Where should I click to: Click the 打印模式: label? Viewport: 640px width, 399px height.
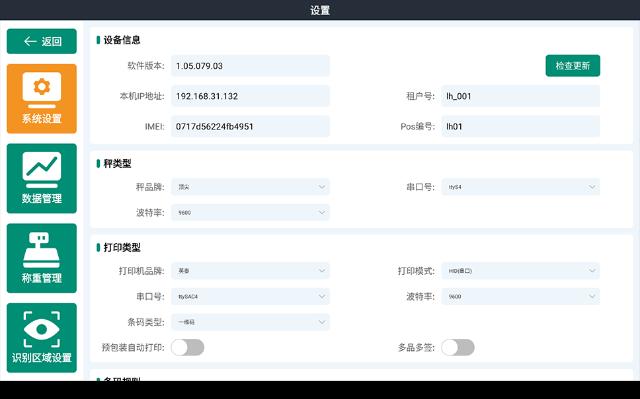(x=416, y=271)
